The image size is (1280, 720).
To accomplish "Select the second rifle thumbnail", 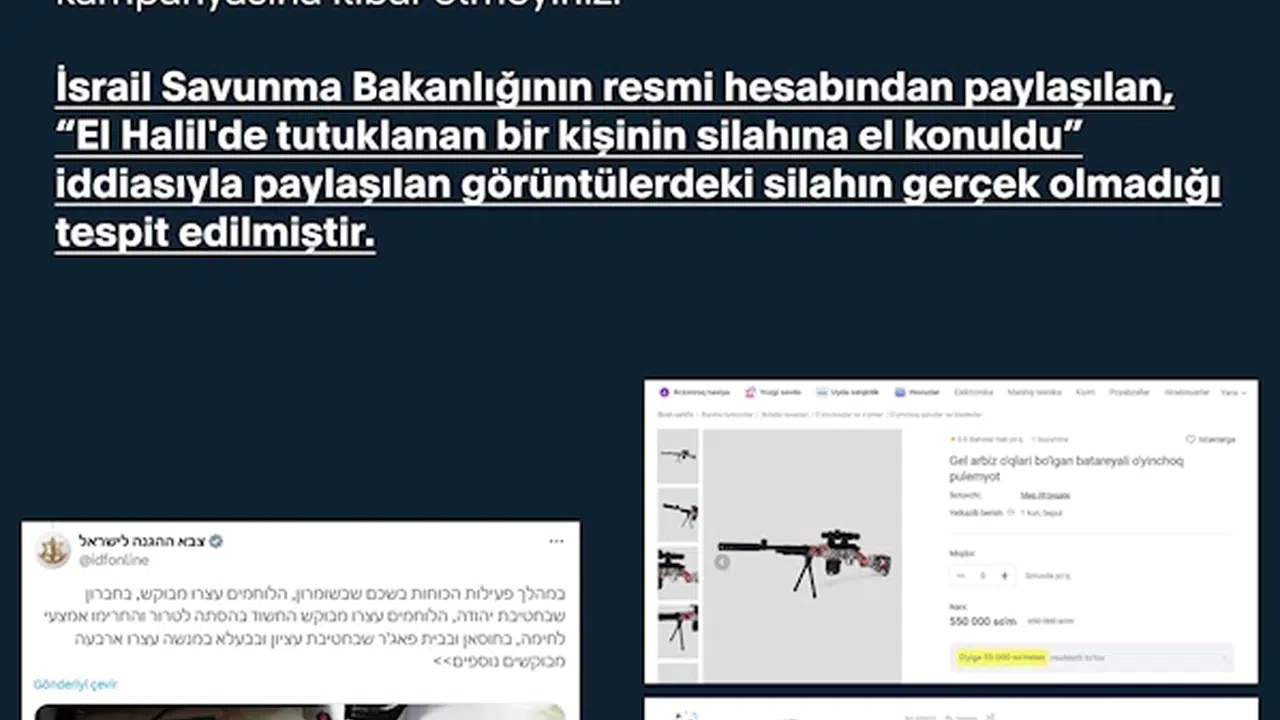I will [677, 514].
